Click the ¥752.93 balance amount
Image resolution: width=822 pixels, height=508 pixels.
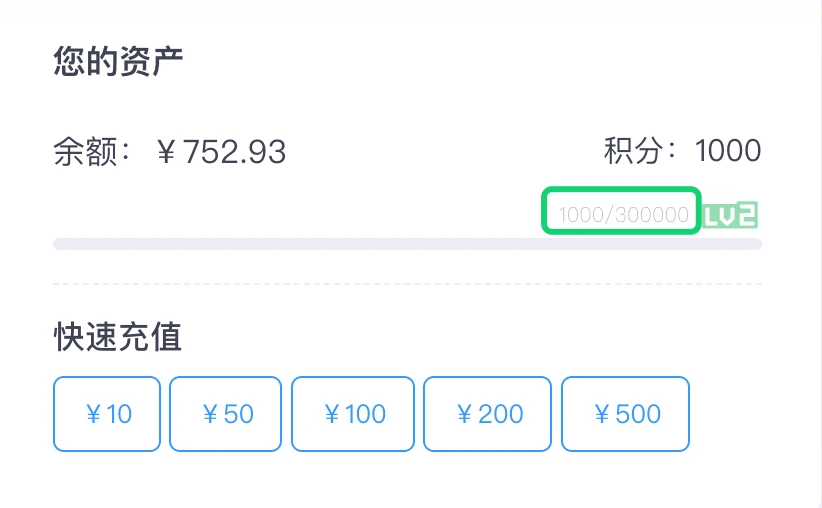coord(222,152)
